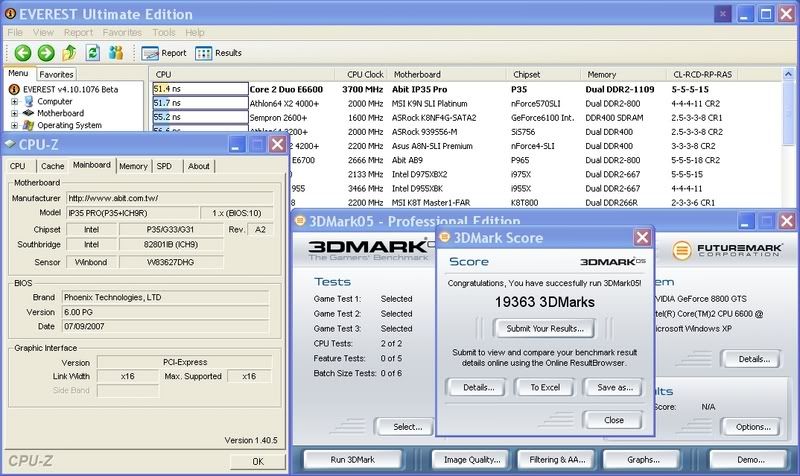Image resolution: width=800 pixels, height=476 pixels.
Task: Click system Details button in 3DMark05 window
Action: coord(753,359)
